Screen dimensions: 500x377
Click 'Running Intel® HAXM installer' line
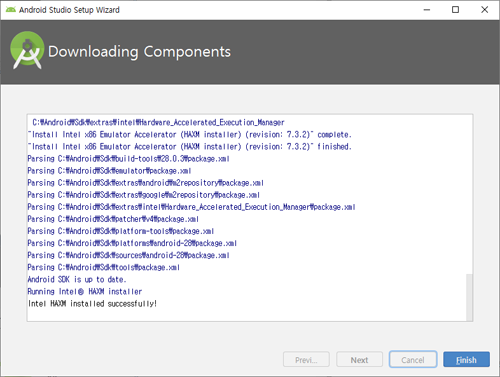85,291
